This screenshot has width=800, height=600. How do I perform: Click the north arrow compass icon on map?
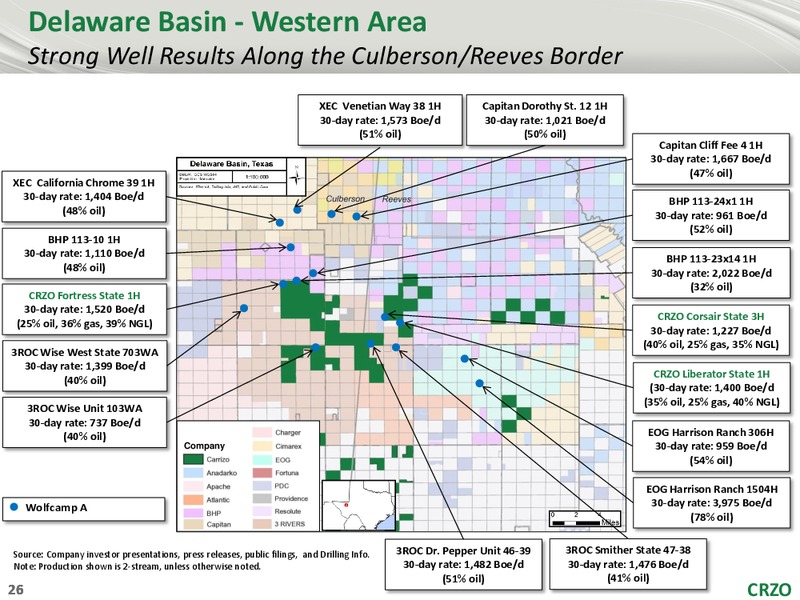(x=296, y=178)
